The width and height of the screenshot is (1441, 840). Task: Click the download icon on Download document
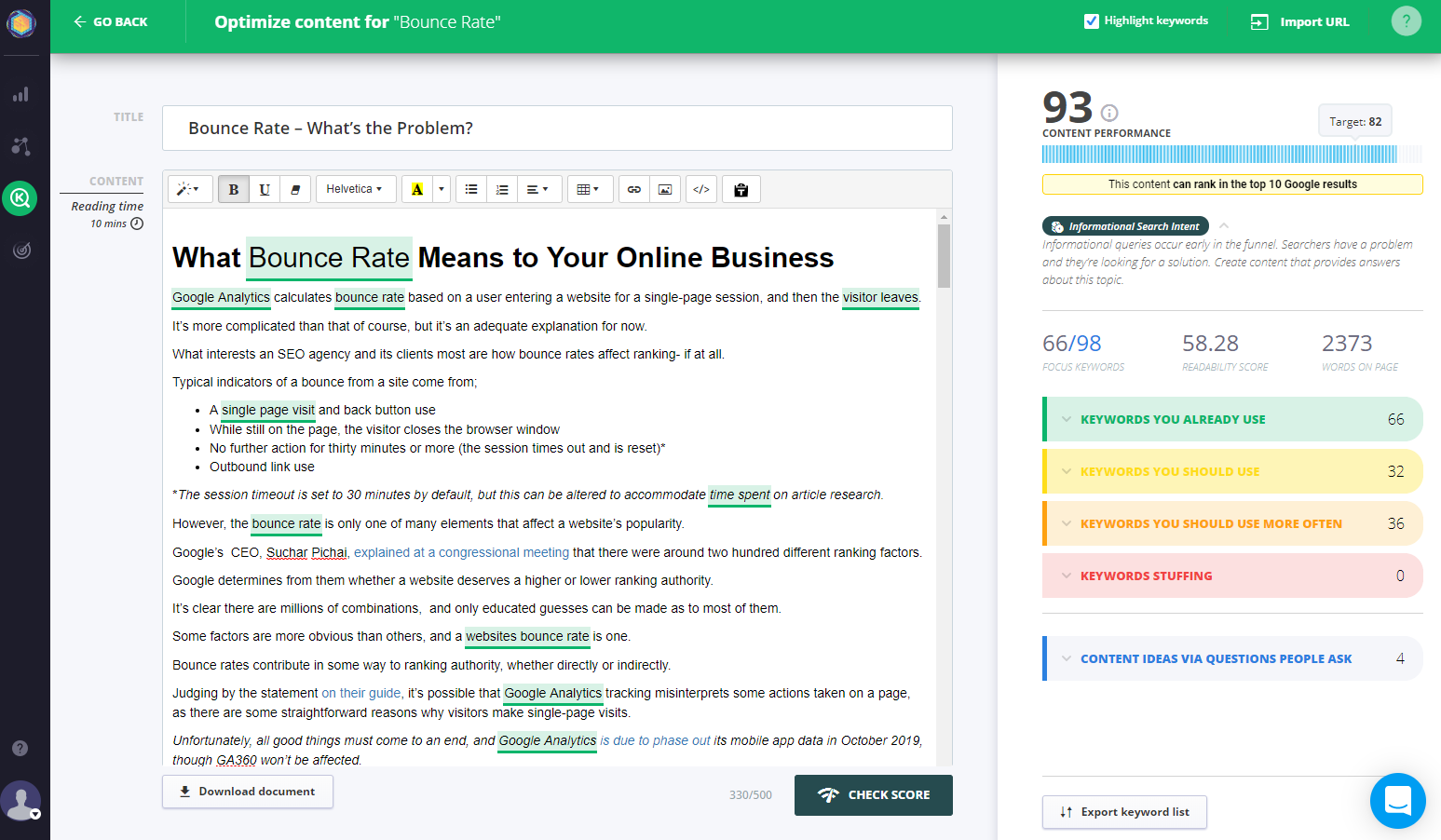[185, 792]
